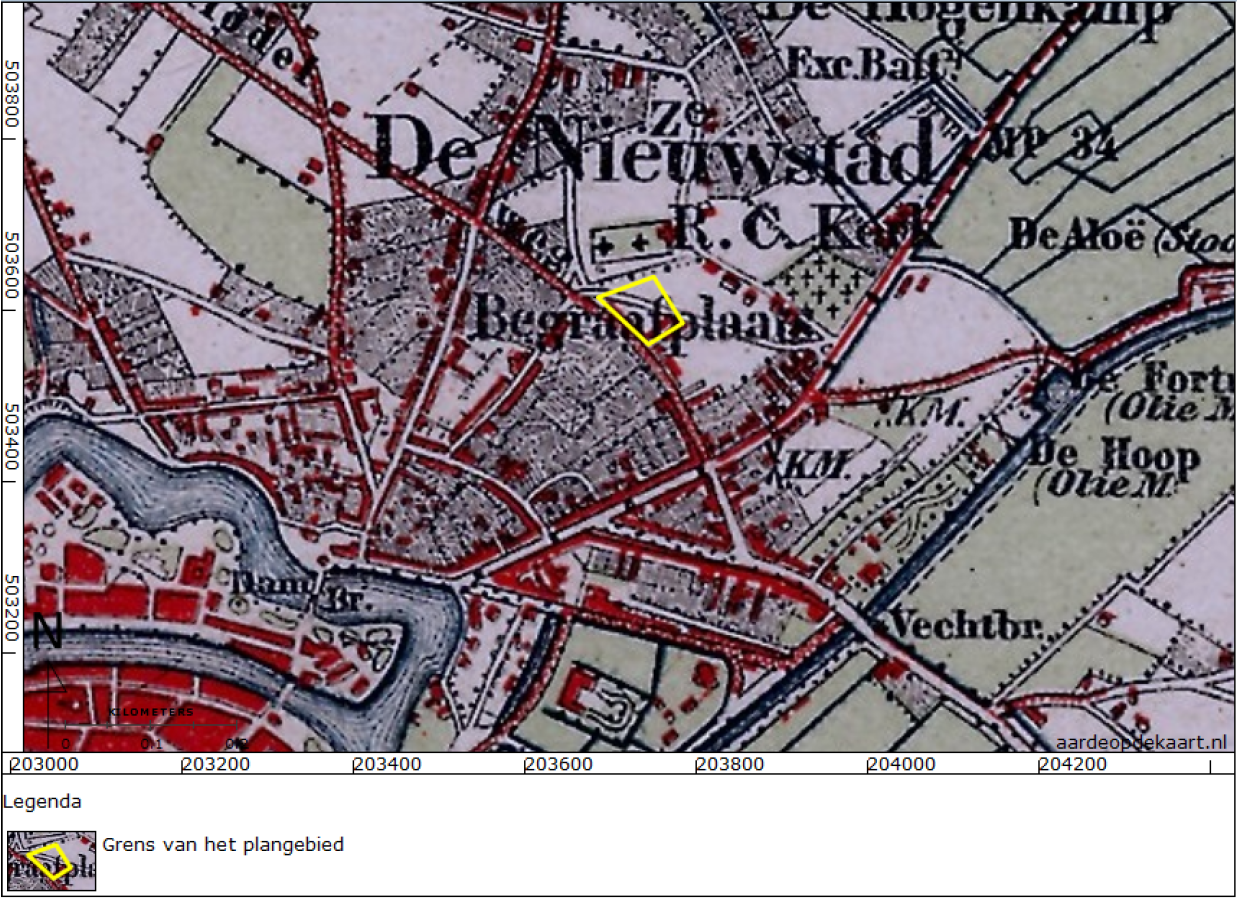Select the 'Begraafplaats' label on the map

coord(640,322)
